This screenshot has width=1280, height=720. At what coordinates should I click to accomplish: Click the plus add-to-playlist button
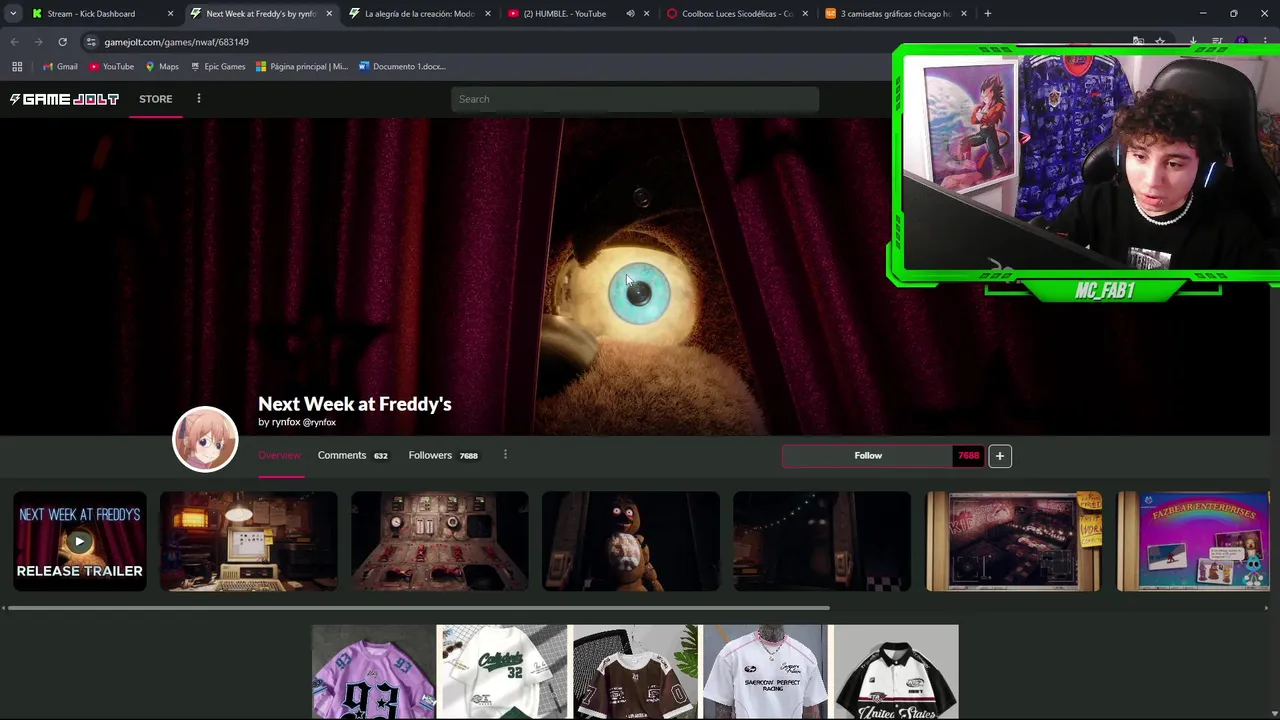coord(999,456)
